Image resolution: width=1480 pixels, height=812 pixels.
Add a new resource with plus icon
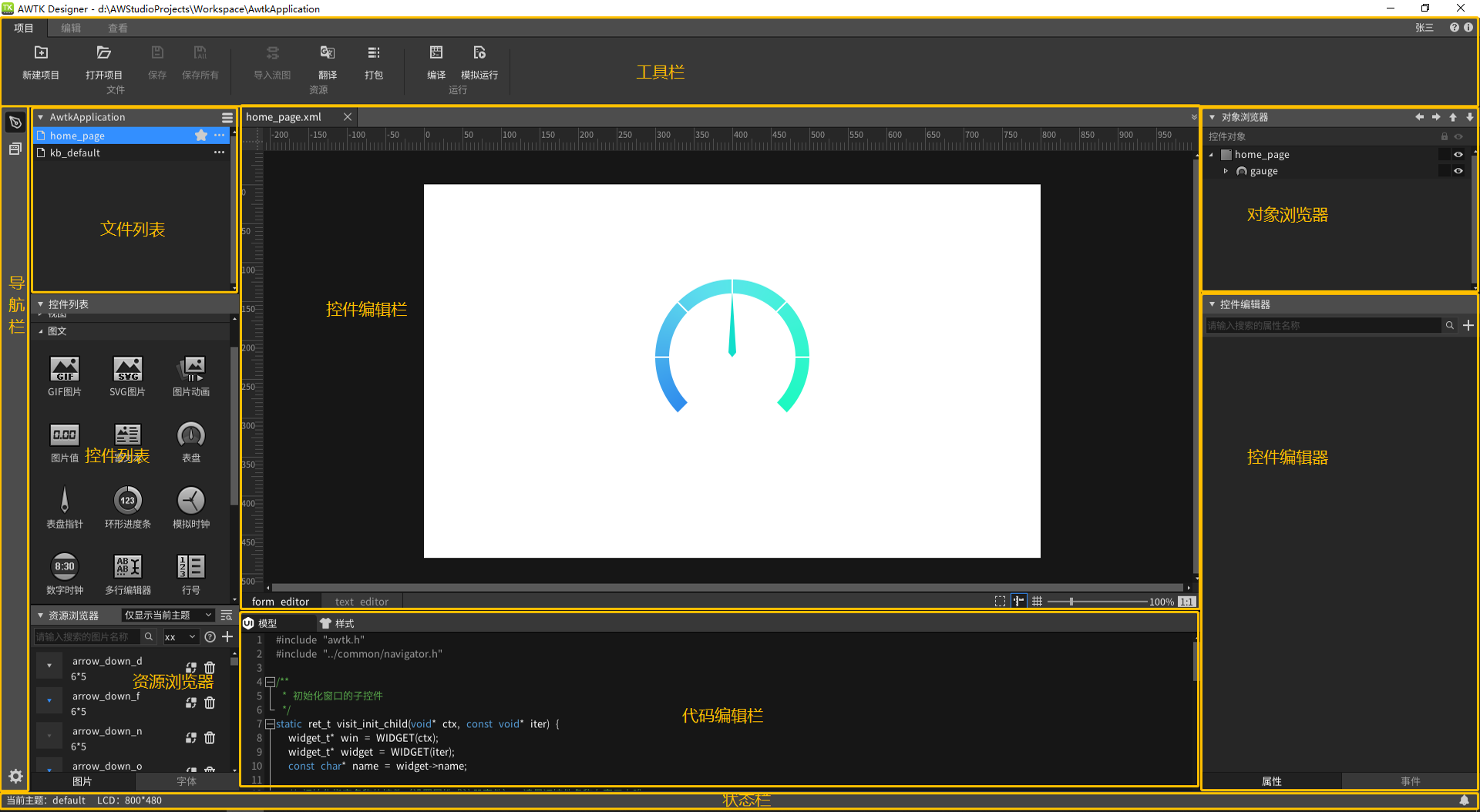pyautogui.click(x=227, y=636)
